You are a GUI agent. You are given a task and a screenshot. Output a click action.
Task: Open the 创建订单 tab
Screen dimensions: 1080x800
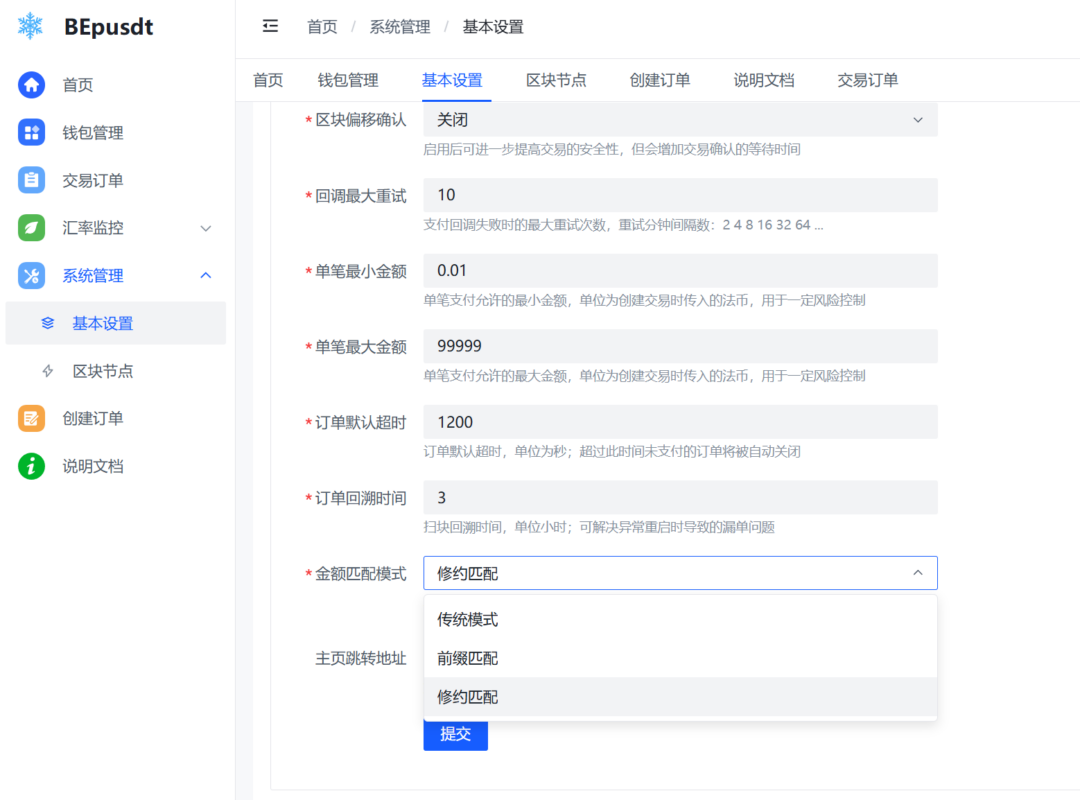660,80
